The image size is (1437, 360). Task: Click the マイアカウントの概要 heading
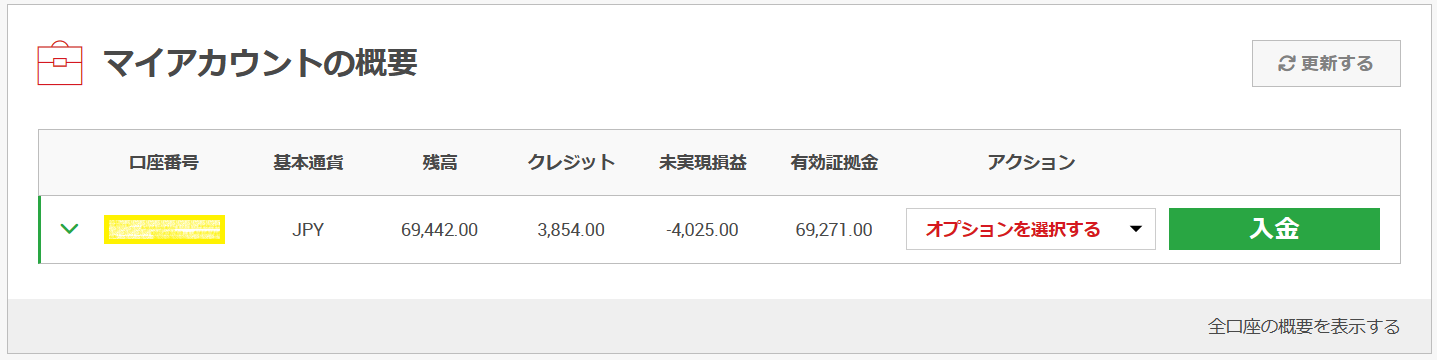pos(260,63)
